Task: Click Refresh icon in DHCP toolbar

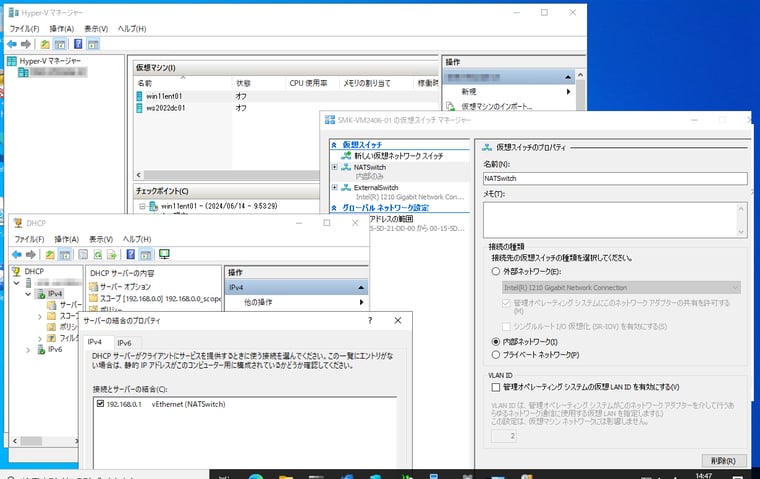Action: click(x=97, y=255)
